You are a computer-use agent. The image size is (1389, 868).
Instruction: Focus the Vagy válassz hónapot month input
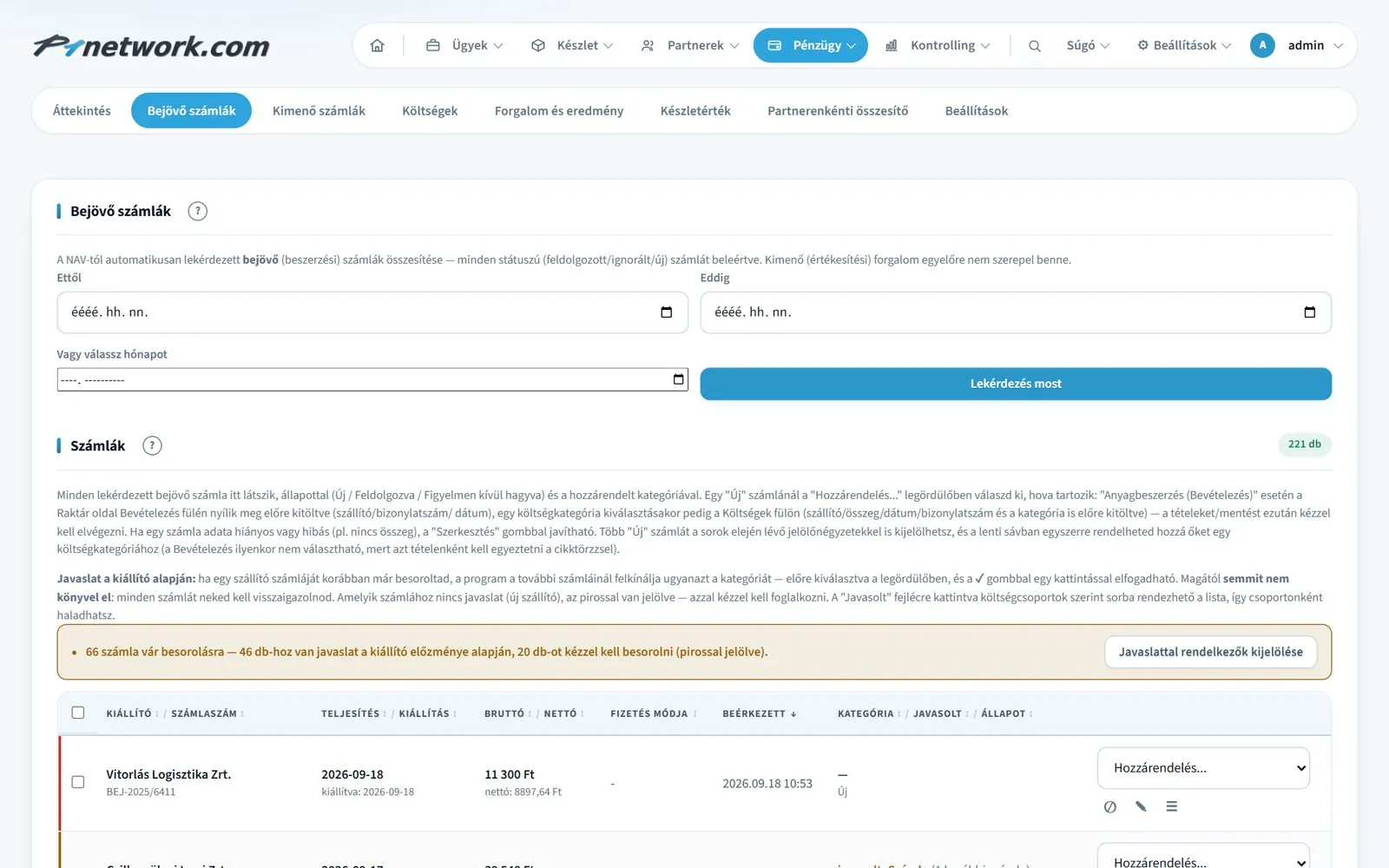point(372,379)
